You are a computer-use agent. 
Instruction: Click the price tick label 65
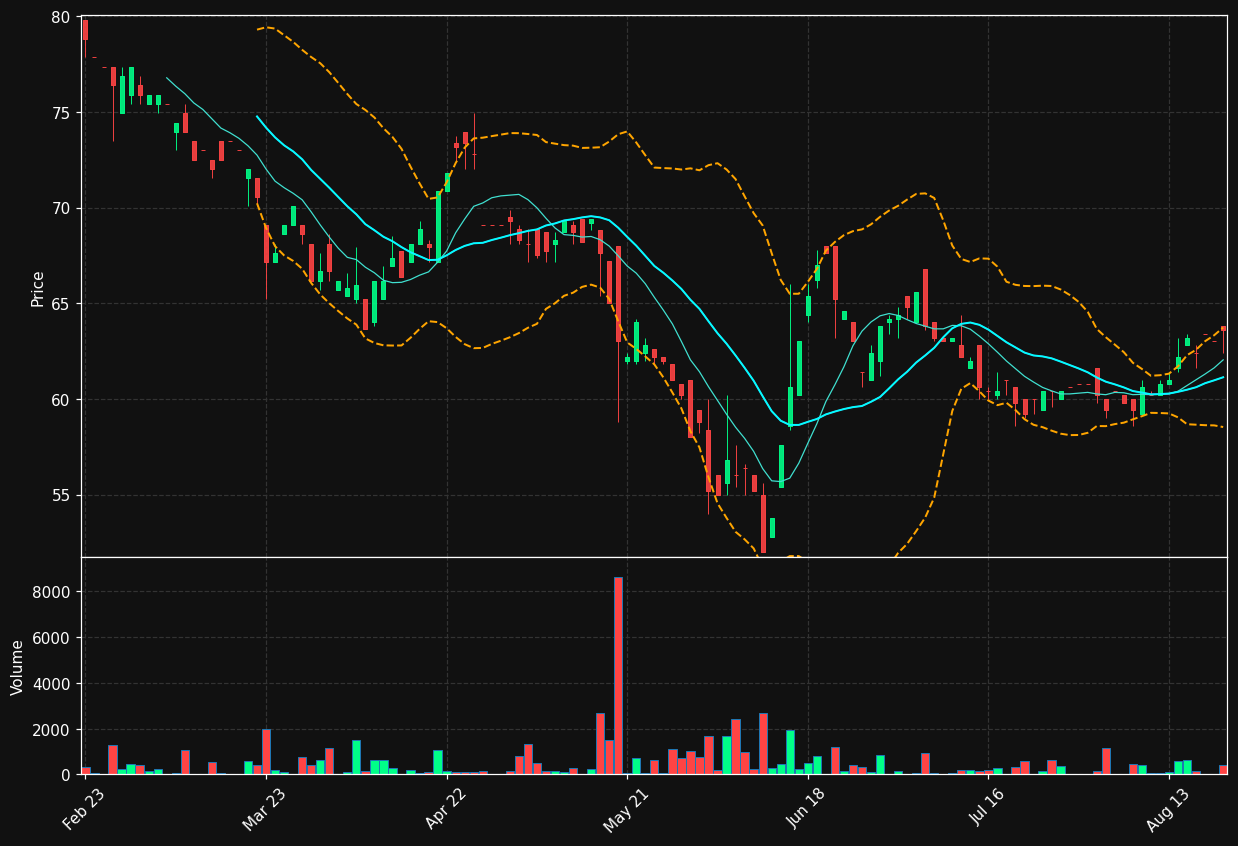(x=61, y=304)
